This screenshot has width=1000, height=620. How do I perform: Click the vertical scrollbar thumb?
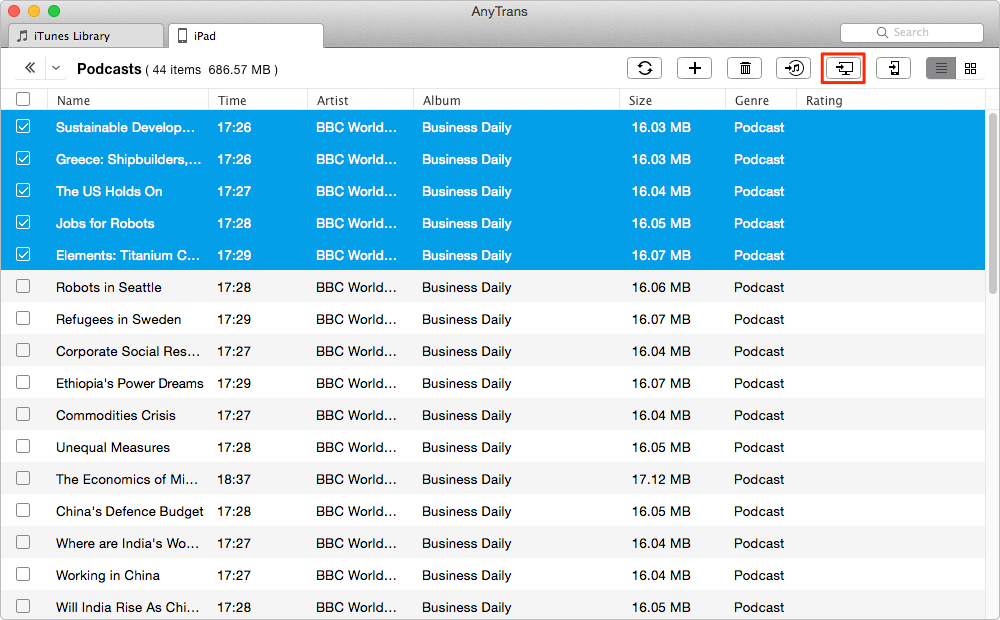click(x=992, y=202)
